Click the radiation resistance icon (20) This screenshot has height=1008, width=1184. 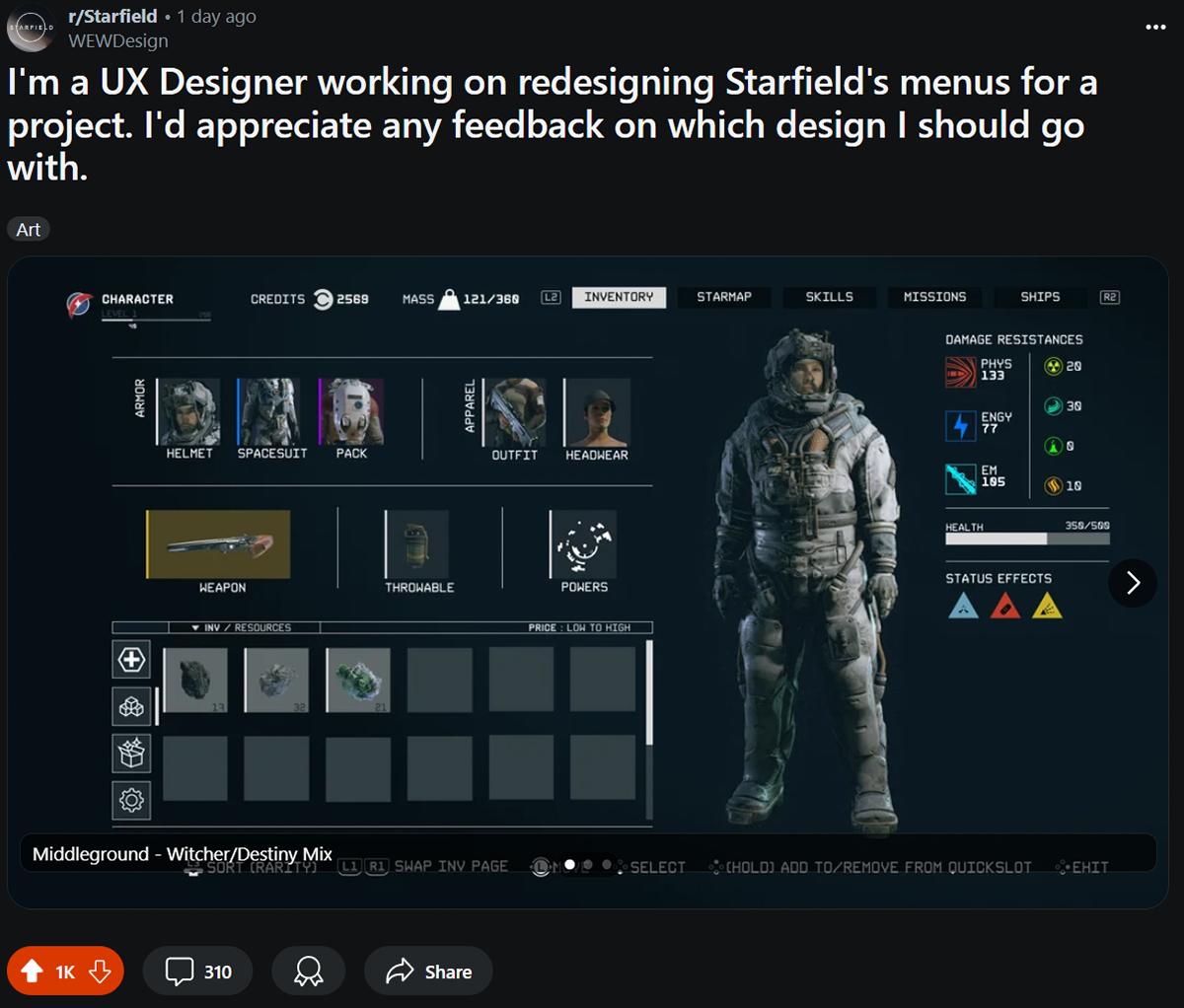pyautogui.click(x=1053, y=367)
